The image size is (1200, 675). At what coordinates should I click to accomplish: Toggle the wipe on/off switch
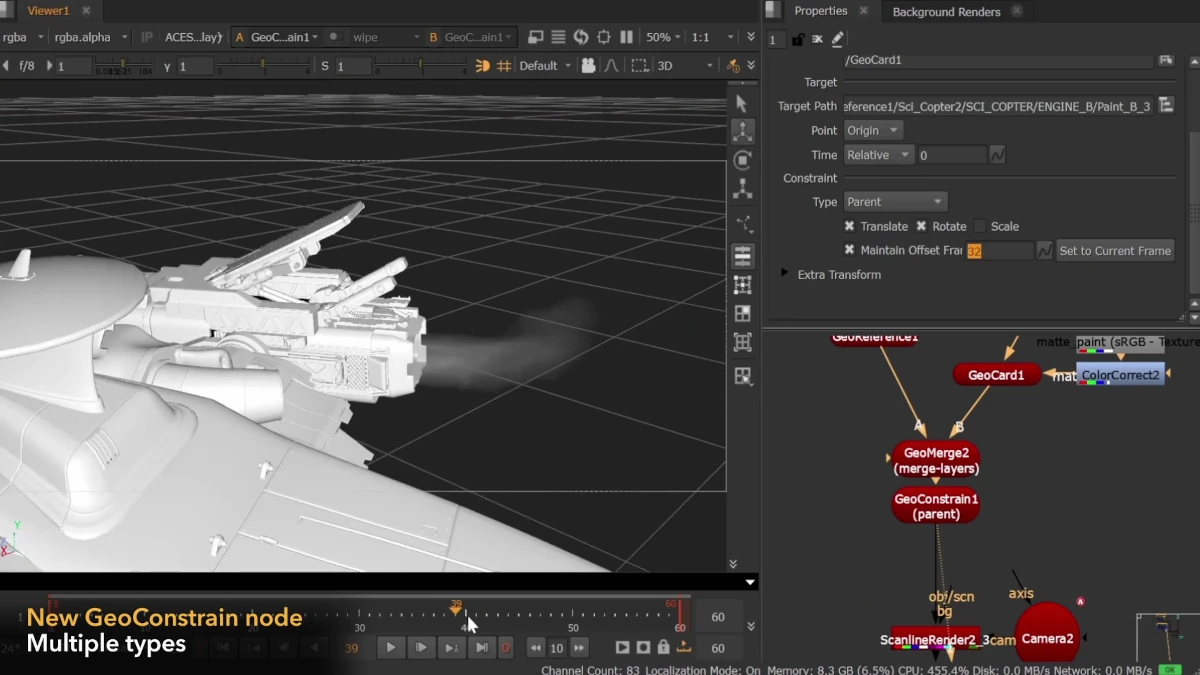pos(334,37)
